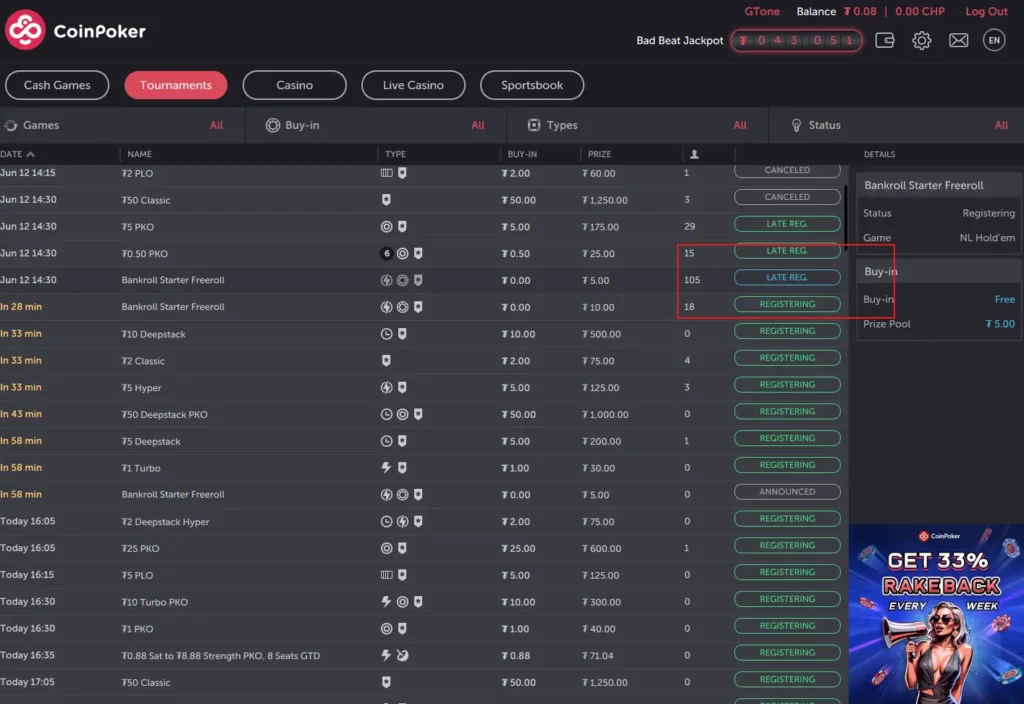1024x704 pixels.
Task: Click the clock icon in the ₮2 Deepstack Hyper row
Action: click(x=387, y=521)
